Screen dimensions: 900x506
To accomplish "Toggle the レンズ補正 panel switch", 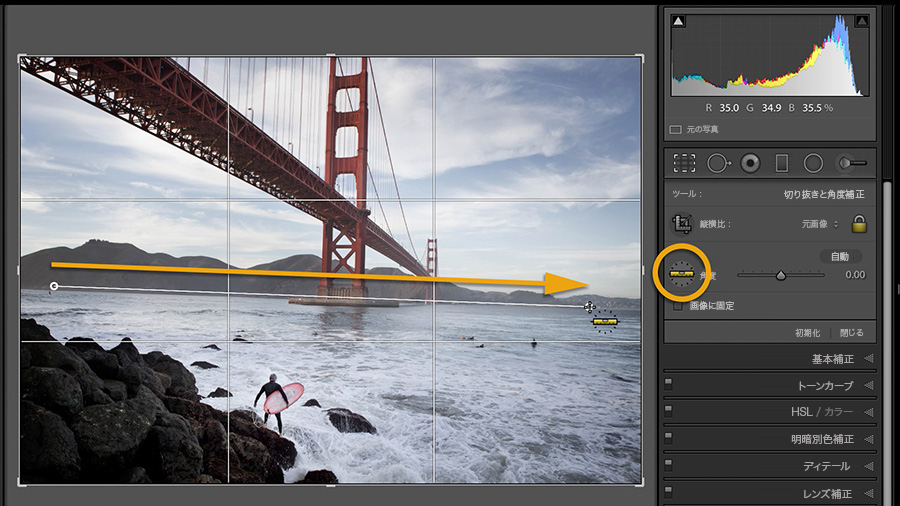I will tap(668, 491).
